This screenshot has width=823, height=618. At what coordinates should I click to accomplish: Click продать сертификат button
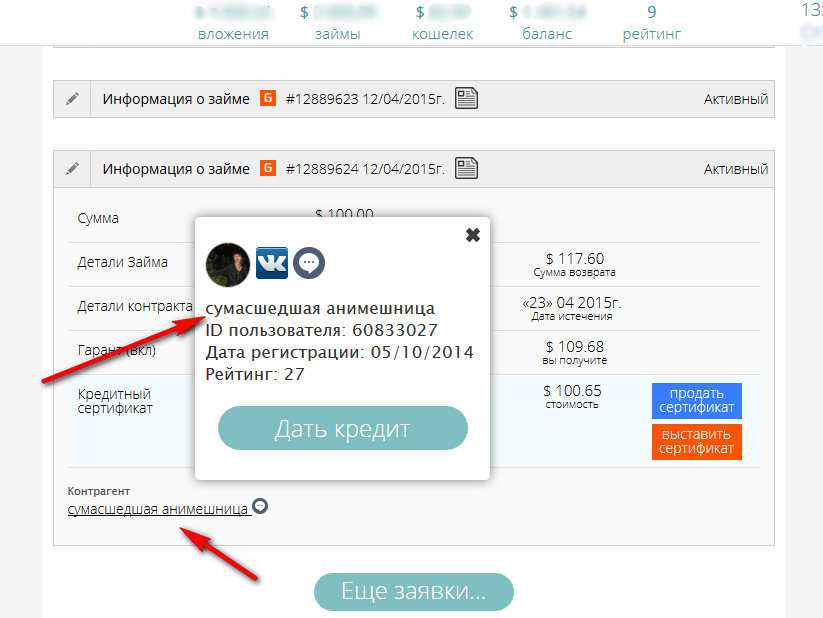point(696,400)
